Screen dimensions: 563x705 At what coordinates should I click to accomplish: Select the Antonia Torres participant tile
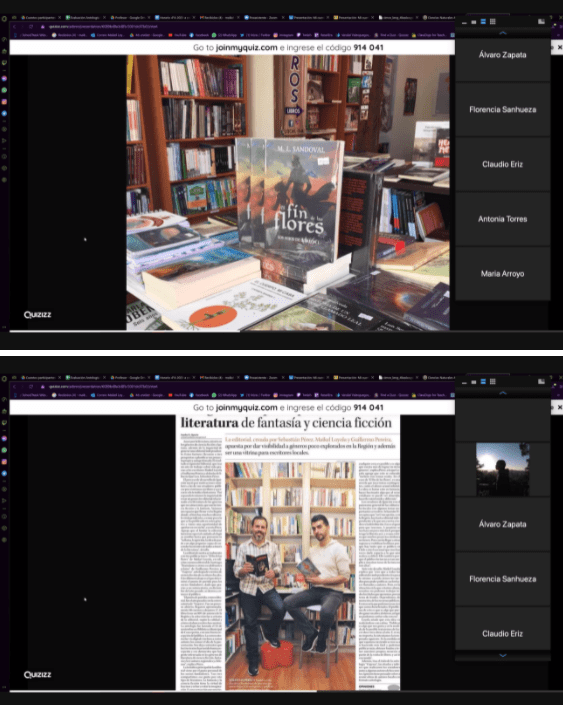tap(503, 219)
